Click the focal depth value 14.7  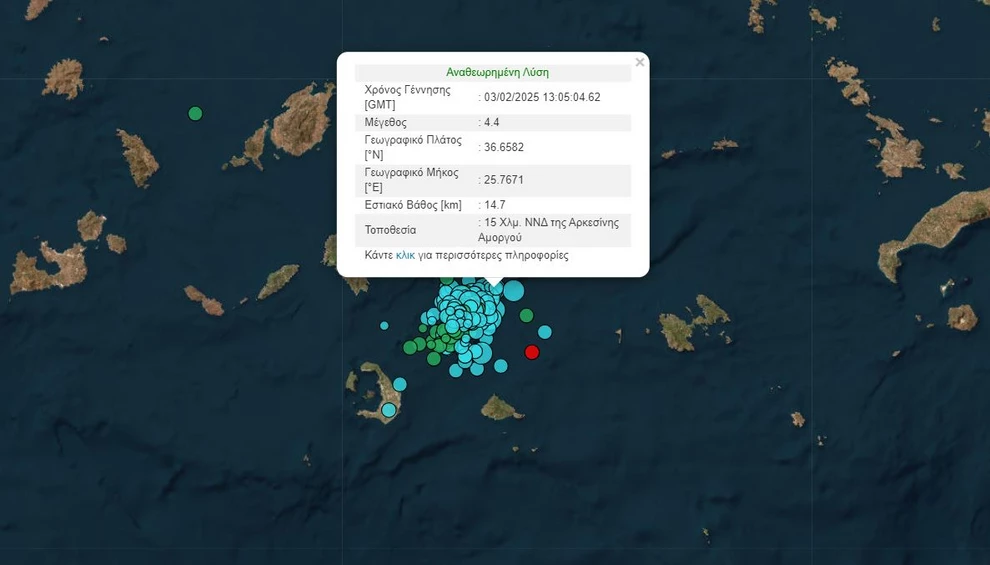tap(494, 205)
